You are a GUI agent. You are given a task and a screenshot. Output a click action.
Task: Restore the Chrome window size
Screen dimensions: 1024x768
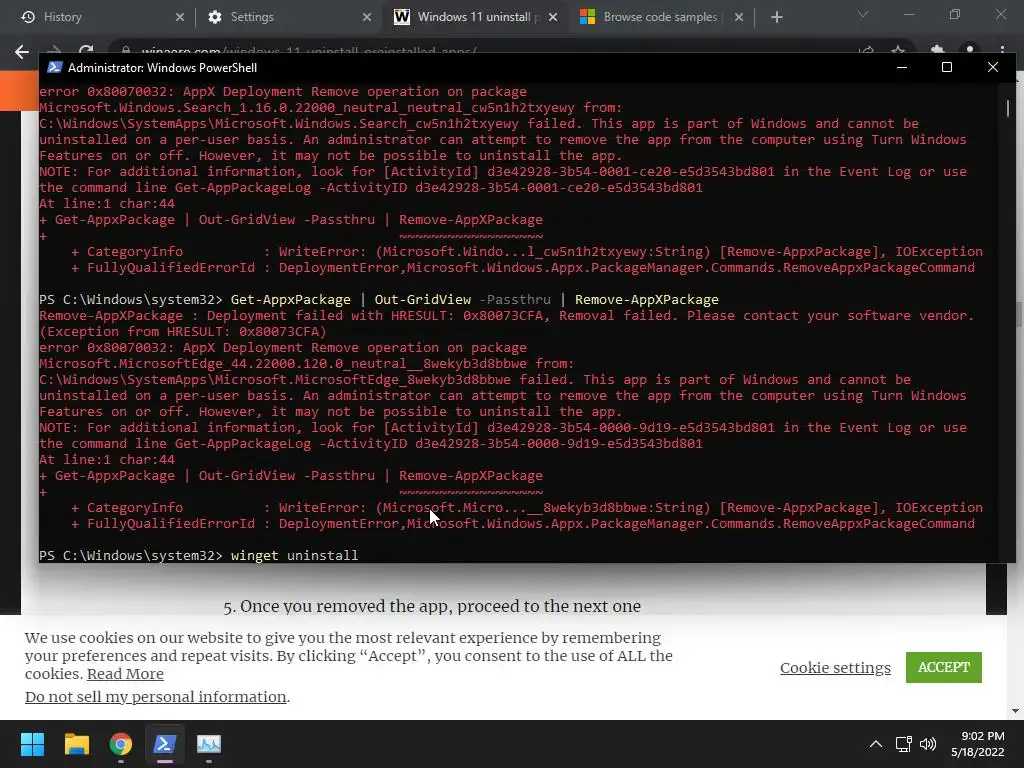(x=955, y=14)
